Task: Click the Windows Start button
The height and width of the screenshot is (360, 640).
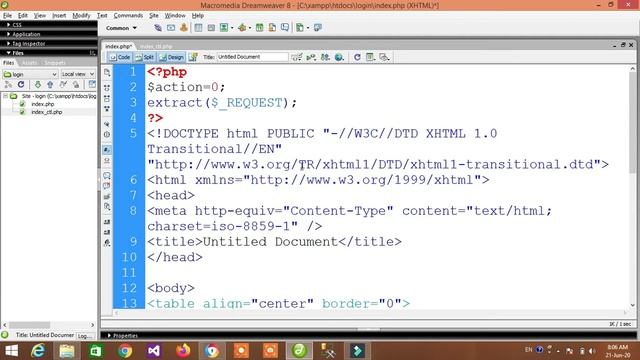Action: 11,351
